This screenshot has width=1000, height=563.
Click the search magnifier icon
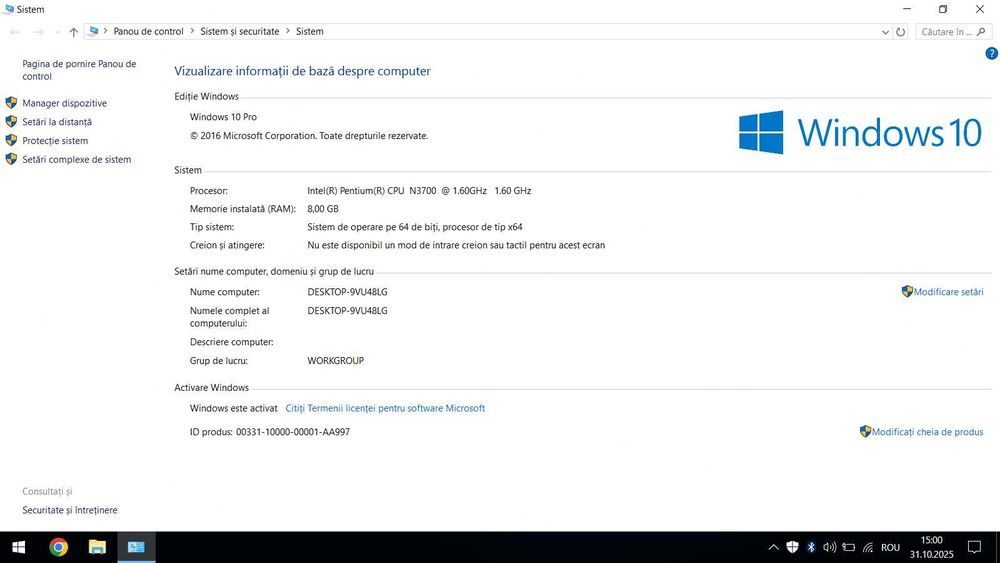[x=982, y=32]
